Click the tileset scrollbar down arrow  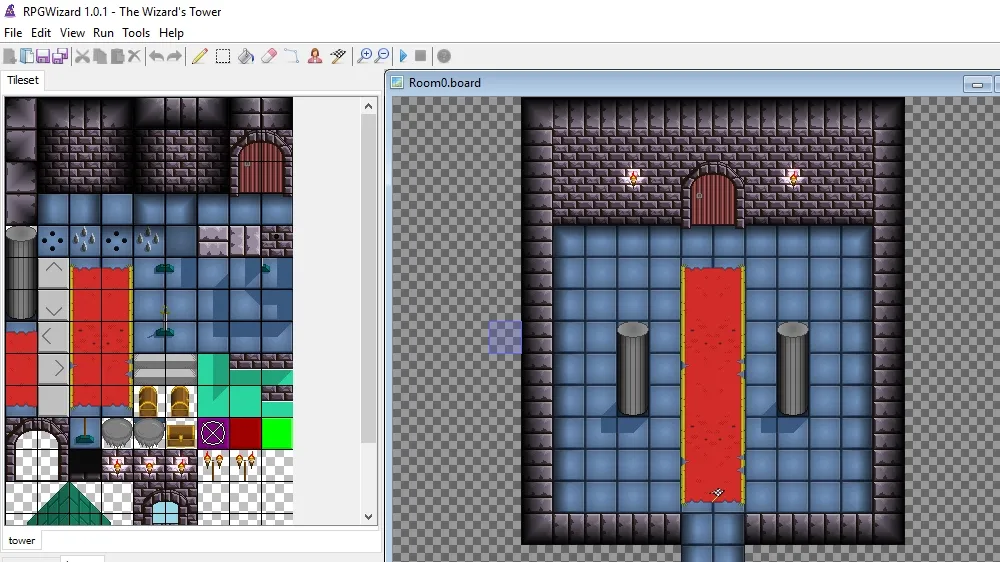(x=369, y=517)
